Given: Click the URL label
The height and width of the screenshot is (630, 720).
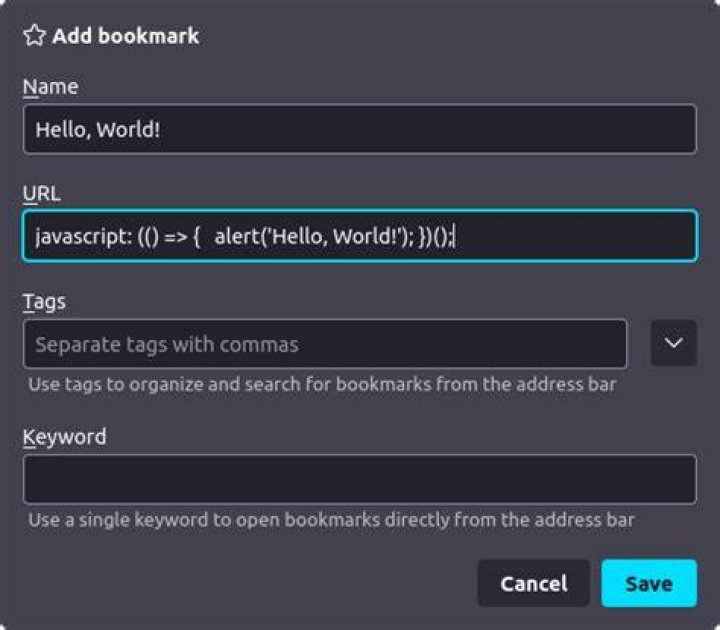Looking at the screenshot, I should 42,193.
